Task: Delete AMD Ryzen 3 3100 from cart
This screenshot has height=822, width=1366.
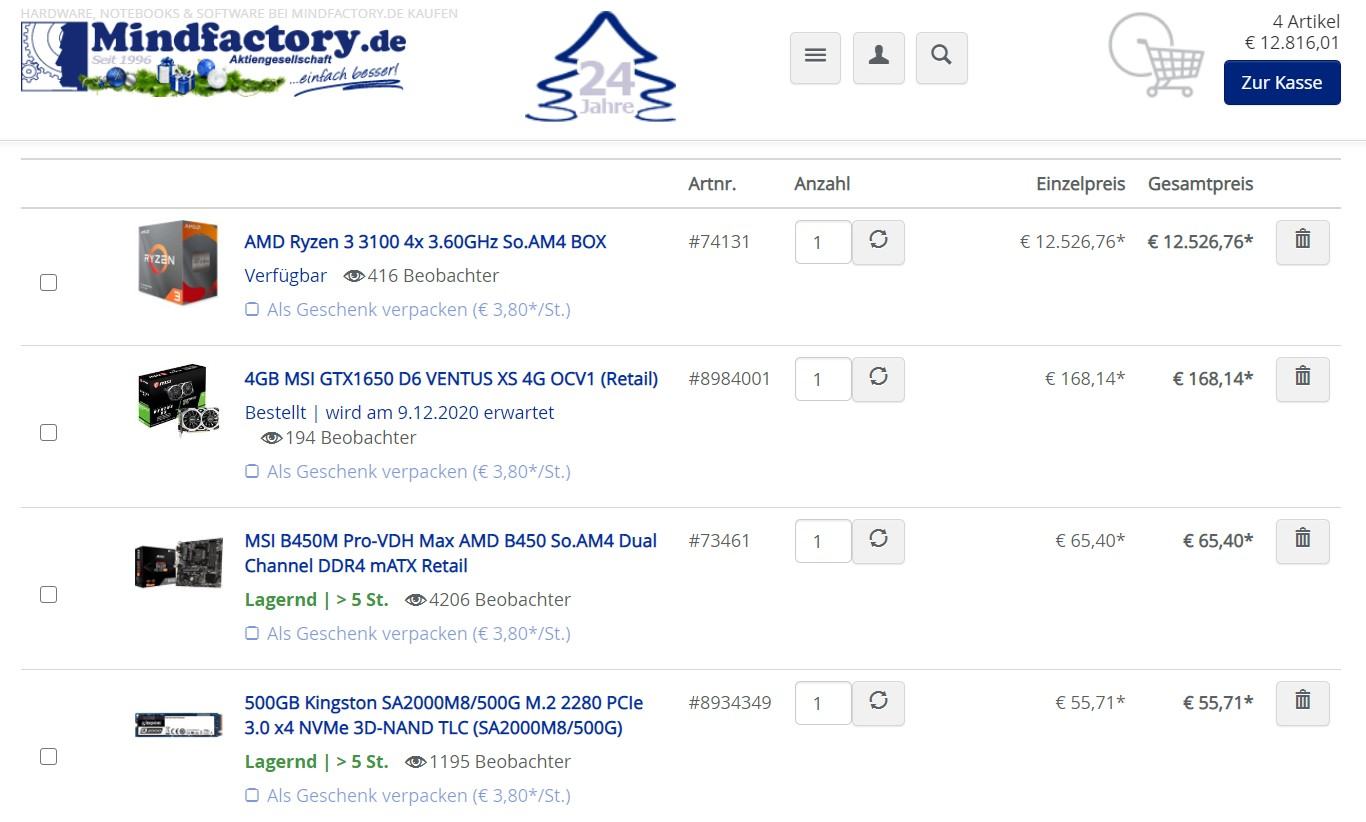Action: [1302, 242]
